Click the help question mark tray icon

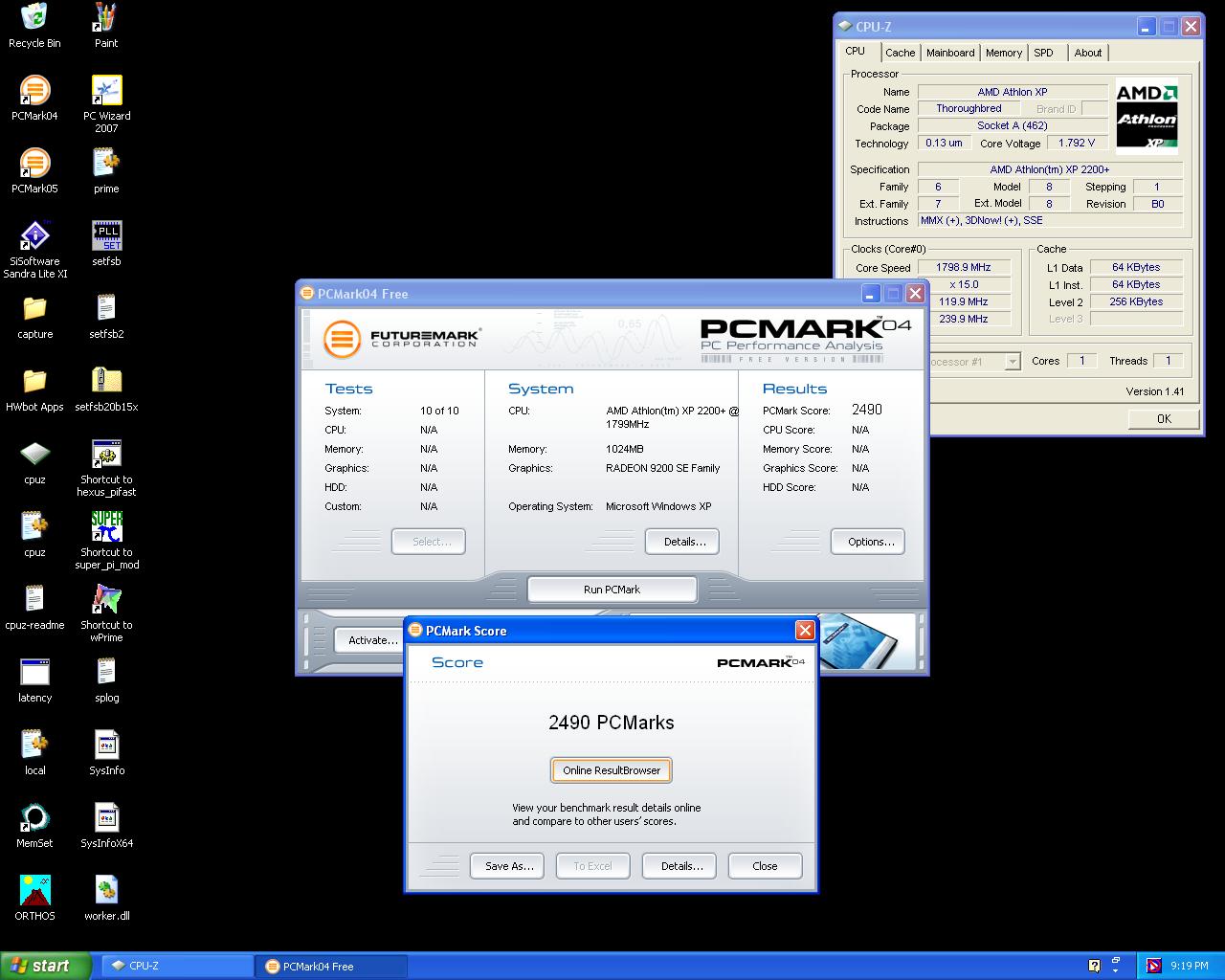click(x=1095, y=967)
